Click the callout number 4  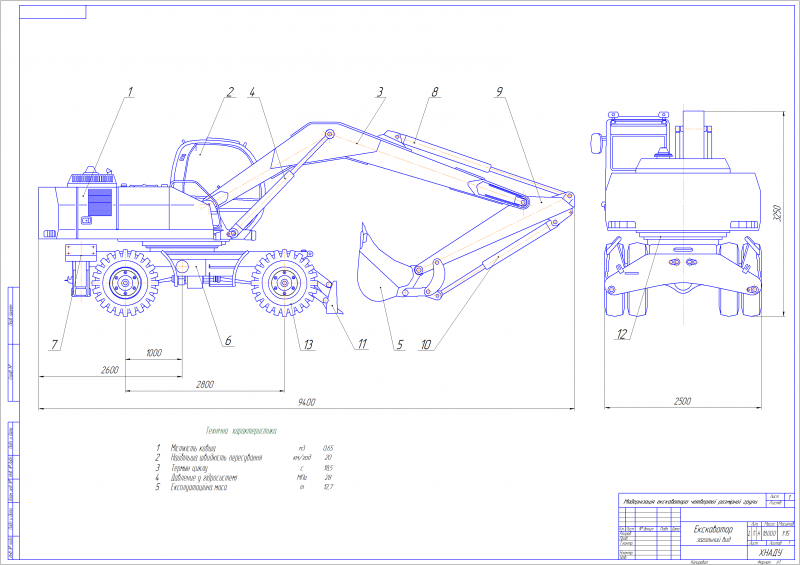click(x=252, y=92)
